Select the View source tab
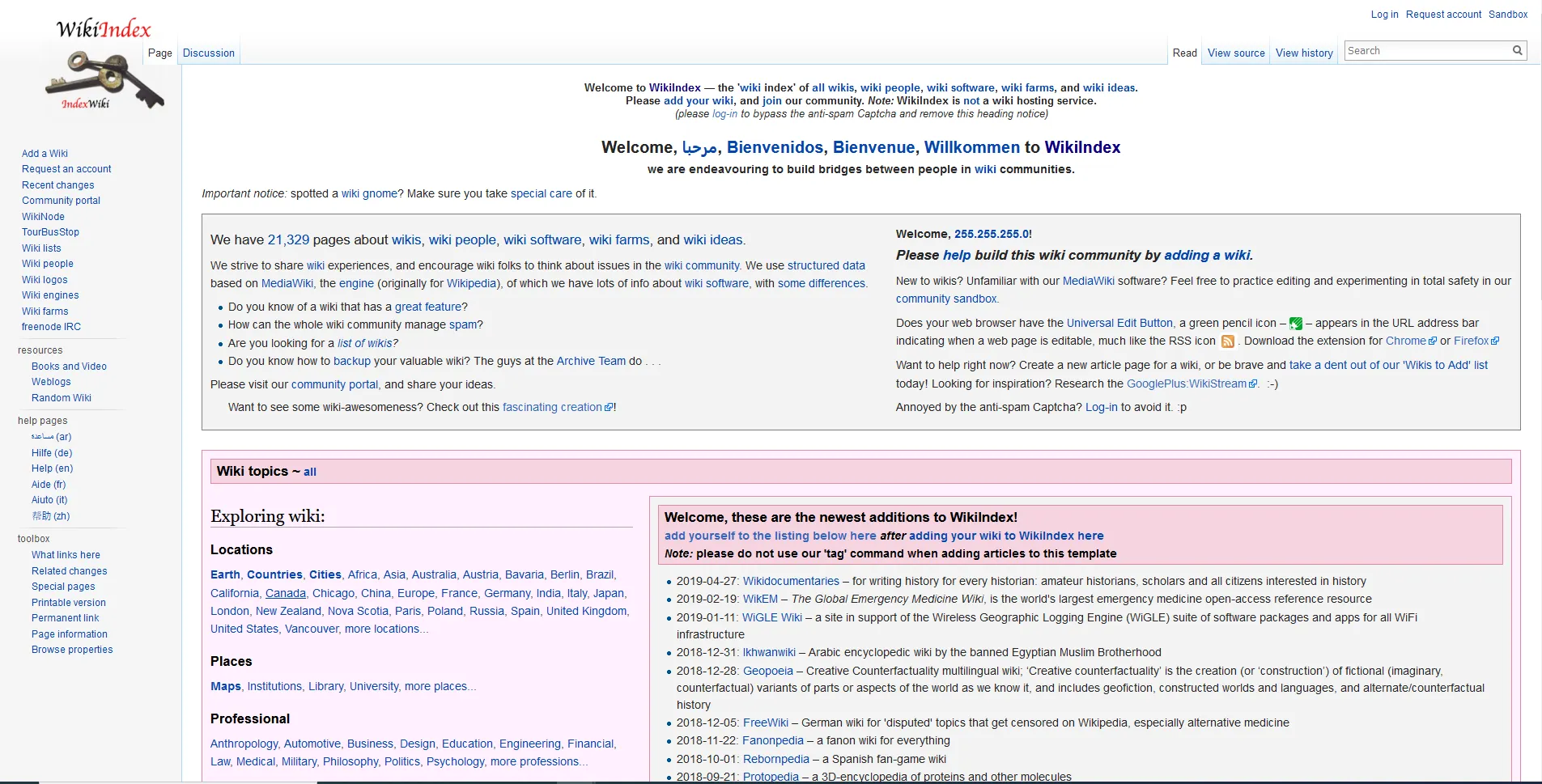Image resolution: width=1542 pixels, height=784 pixels. tap(1235, 53)
